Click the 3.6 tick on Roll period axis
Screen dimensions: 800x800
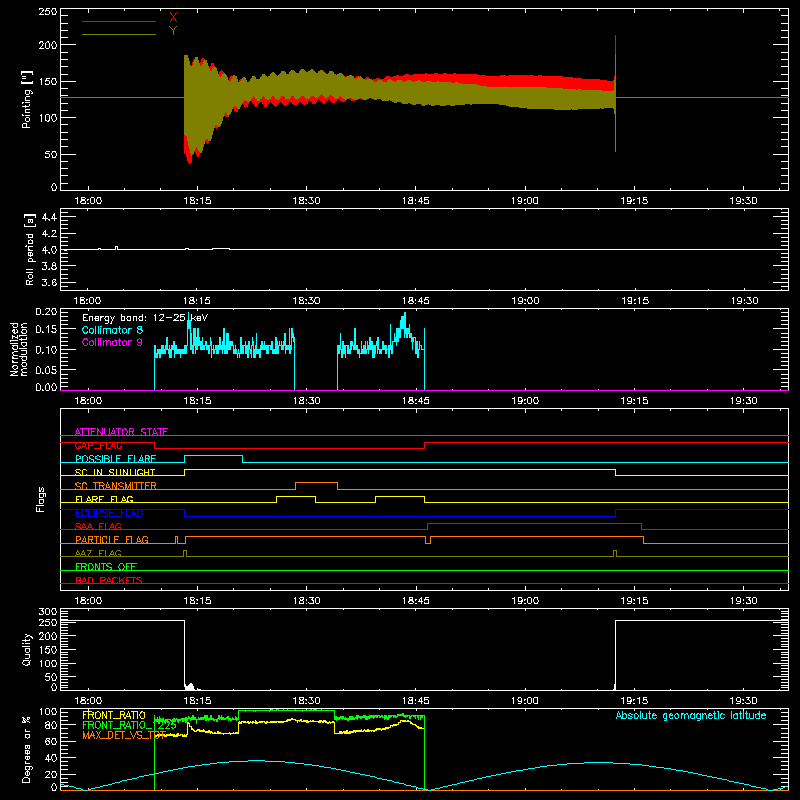49,283
